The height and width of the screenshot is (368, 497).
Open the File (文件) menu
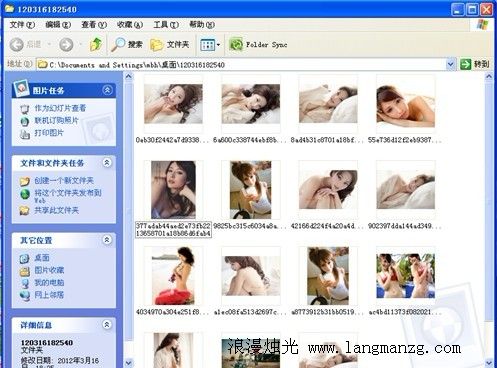pos(22,25)
